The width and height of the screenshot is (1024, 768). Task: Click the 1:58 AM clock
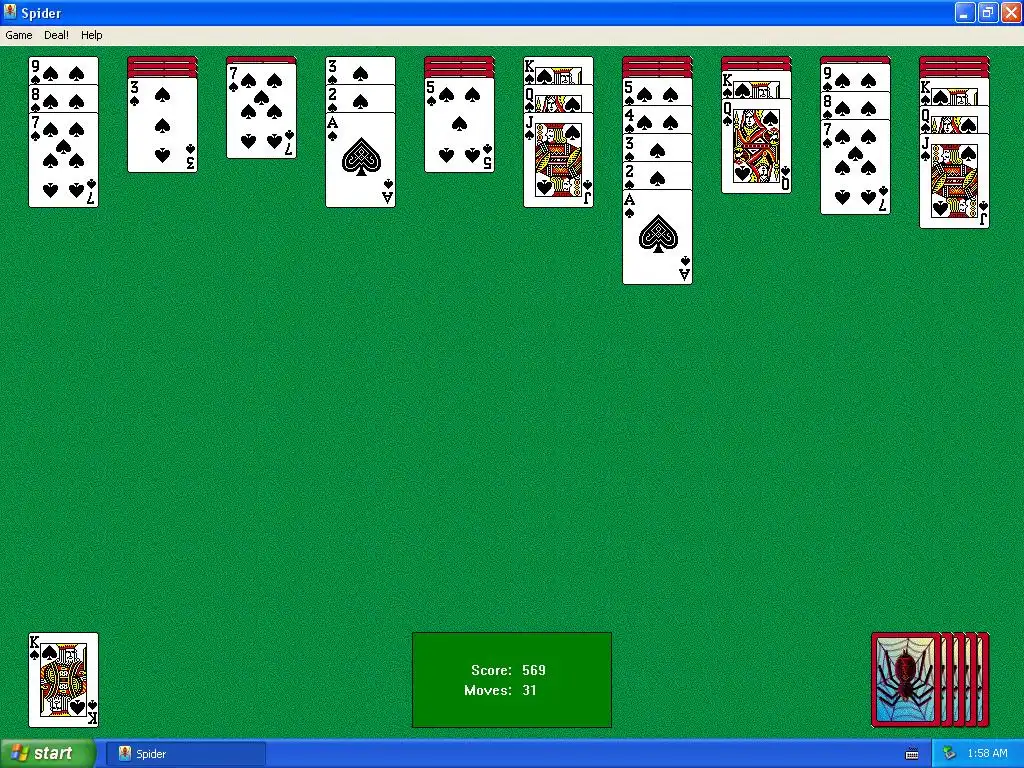pos(987,754)
